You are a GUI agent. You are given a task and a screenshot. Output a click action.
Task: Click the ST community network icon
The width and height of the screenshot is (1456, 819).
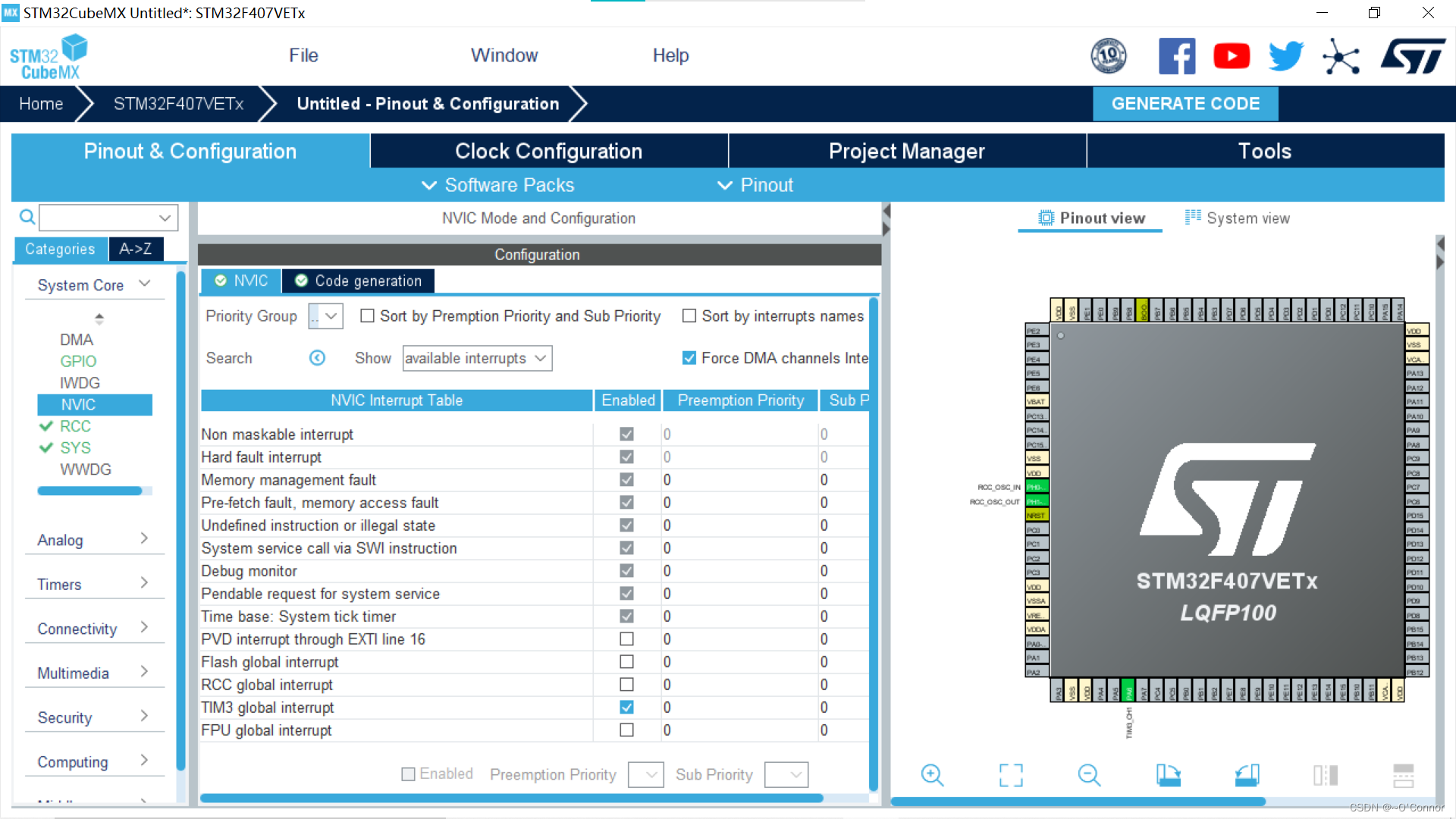pos(1341,56)
